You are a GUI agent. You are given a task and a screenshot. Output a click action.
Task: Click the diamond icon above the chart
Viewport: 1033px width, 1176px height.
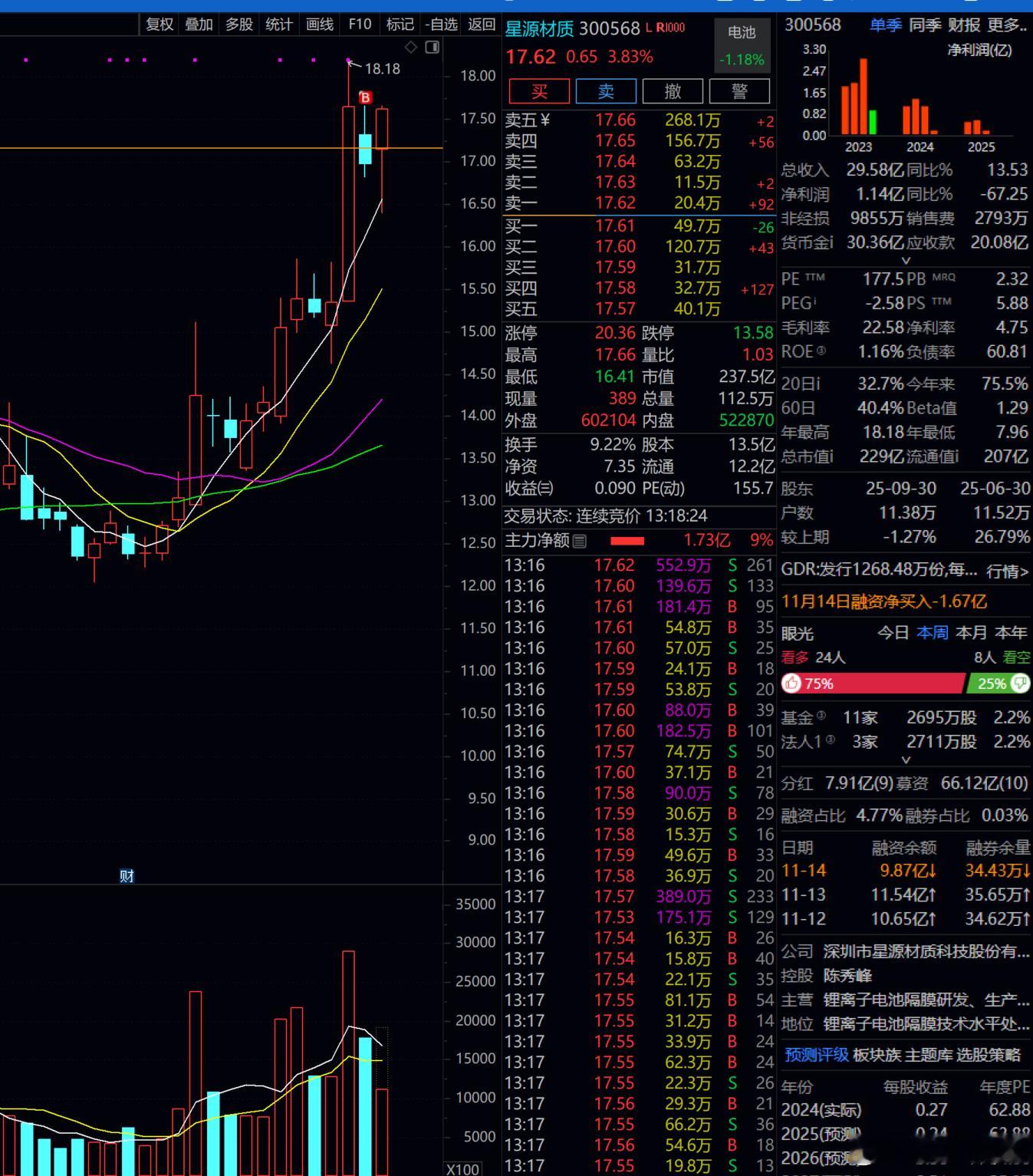(411, 48)
